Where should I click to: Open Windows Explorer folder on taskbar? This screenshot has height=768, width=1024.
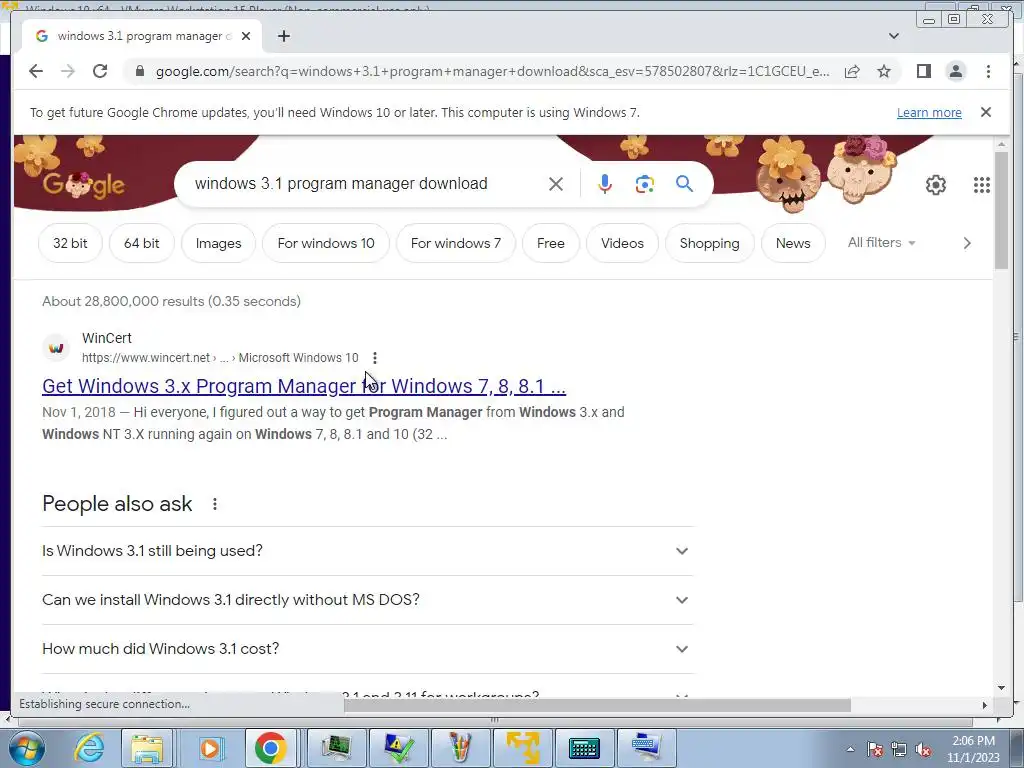(x=147, y=748)
